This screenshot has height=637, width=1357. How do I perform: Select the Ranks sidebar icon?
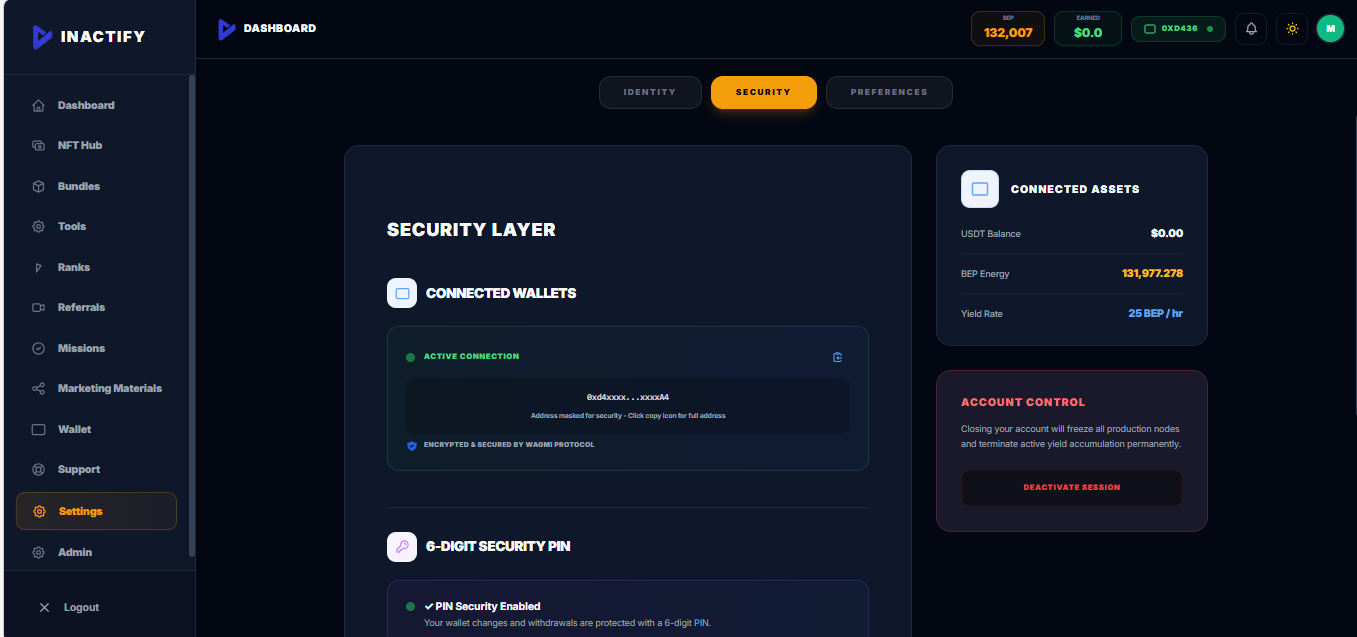click(38, 267)
